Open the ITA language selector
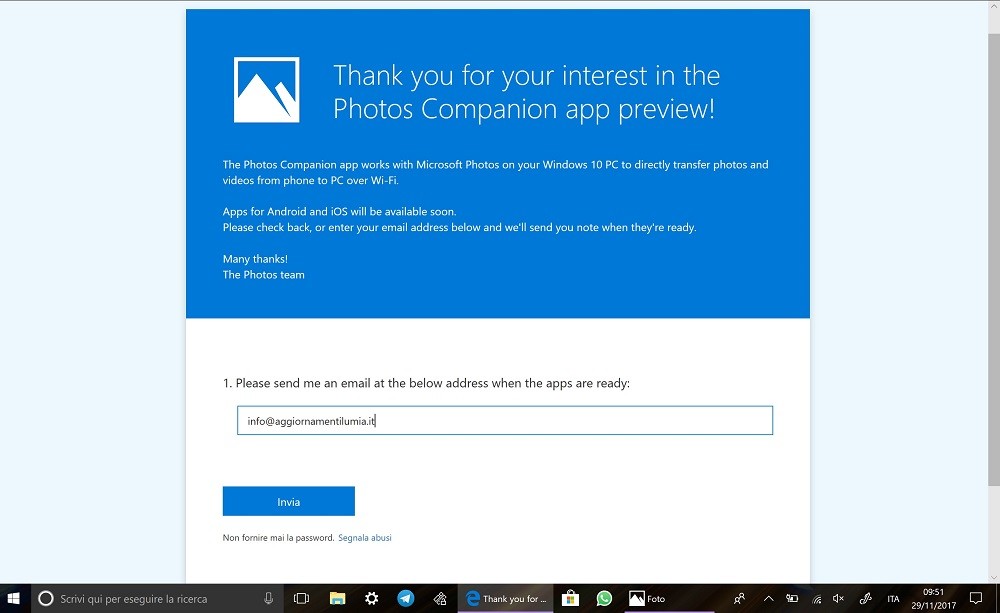 point(893,599)
